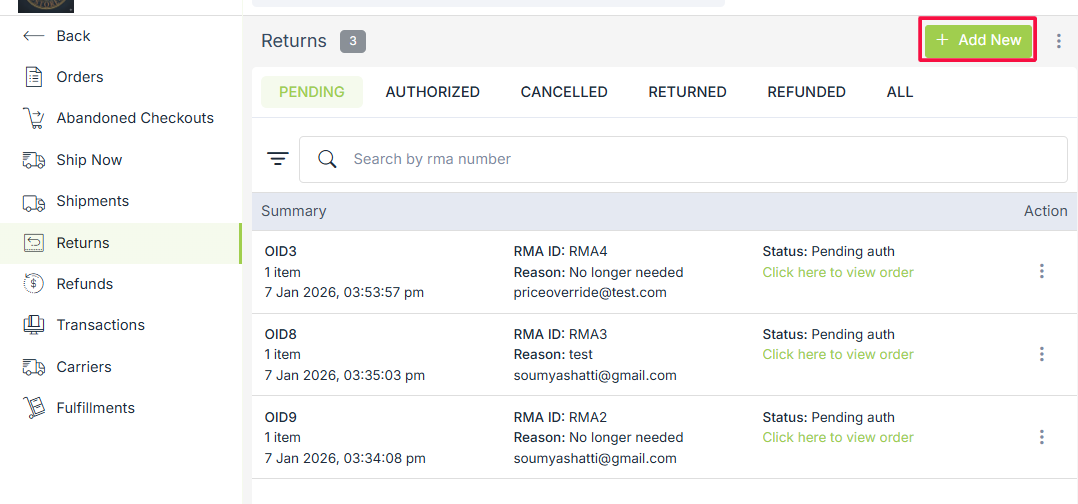This screenshot has width=1078, height=504.
Task: Click the filter icon beside search
Action: [277, 159]
